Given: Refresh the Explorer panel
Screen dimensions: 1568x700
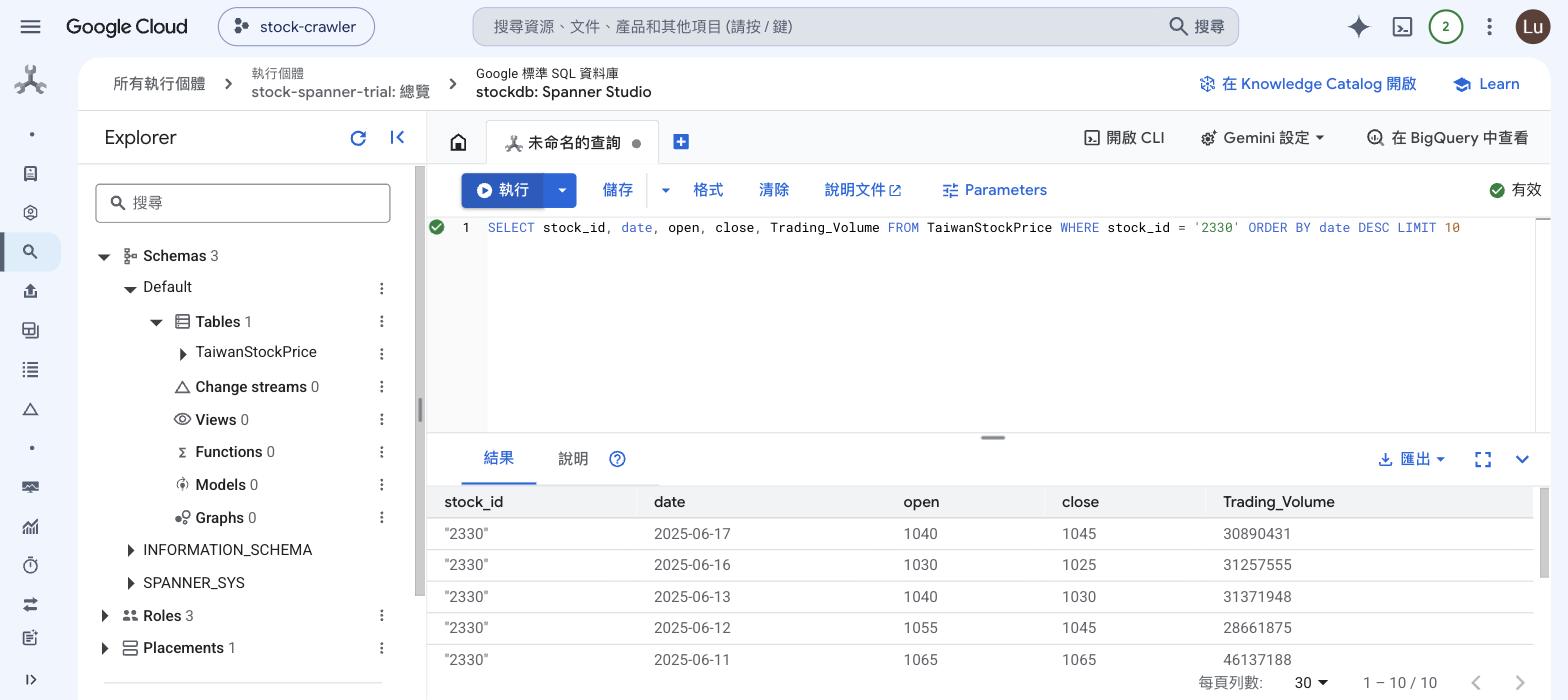Looking at the screenshot, I should [358, 138].
